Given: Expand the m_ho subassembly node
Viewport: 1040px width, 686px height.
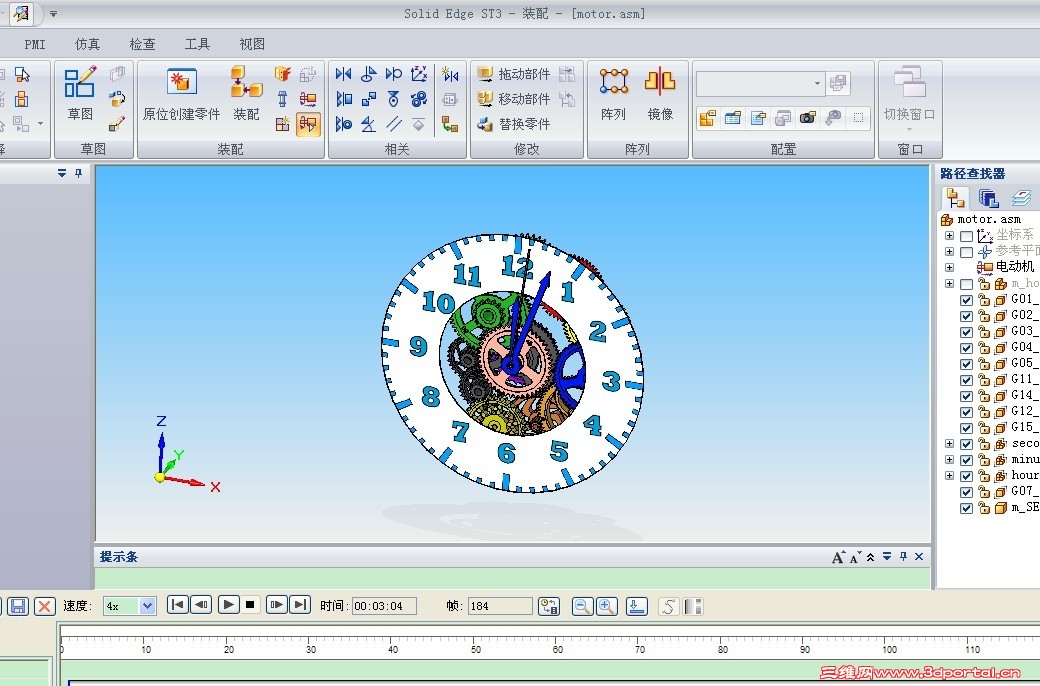Looking at the screenshot, I should point(949,284).
